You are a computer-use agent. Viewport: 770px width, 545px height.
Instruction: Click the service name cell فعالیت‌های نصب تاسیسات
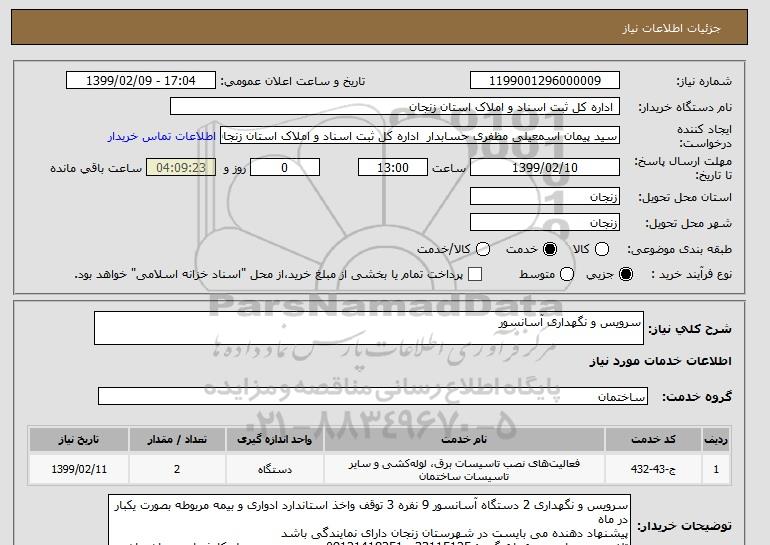coord(464,469)
